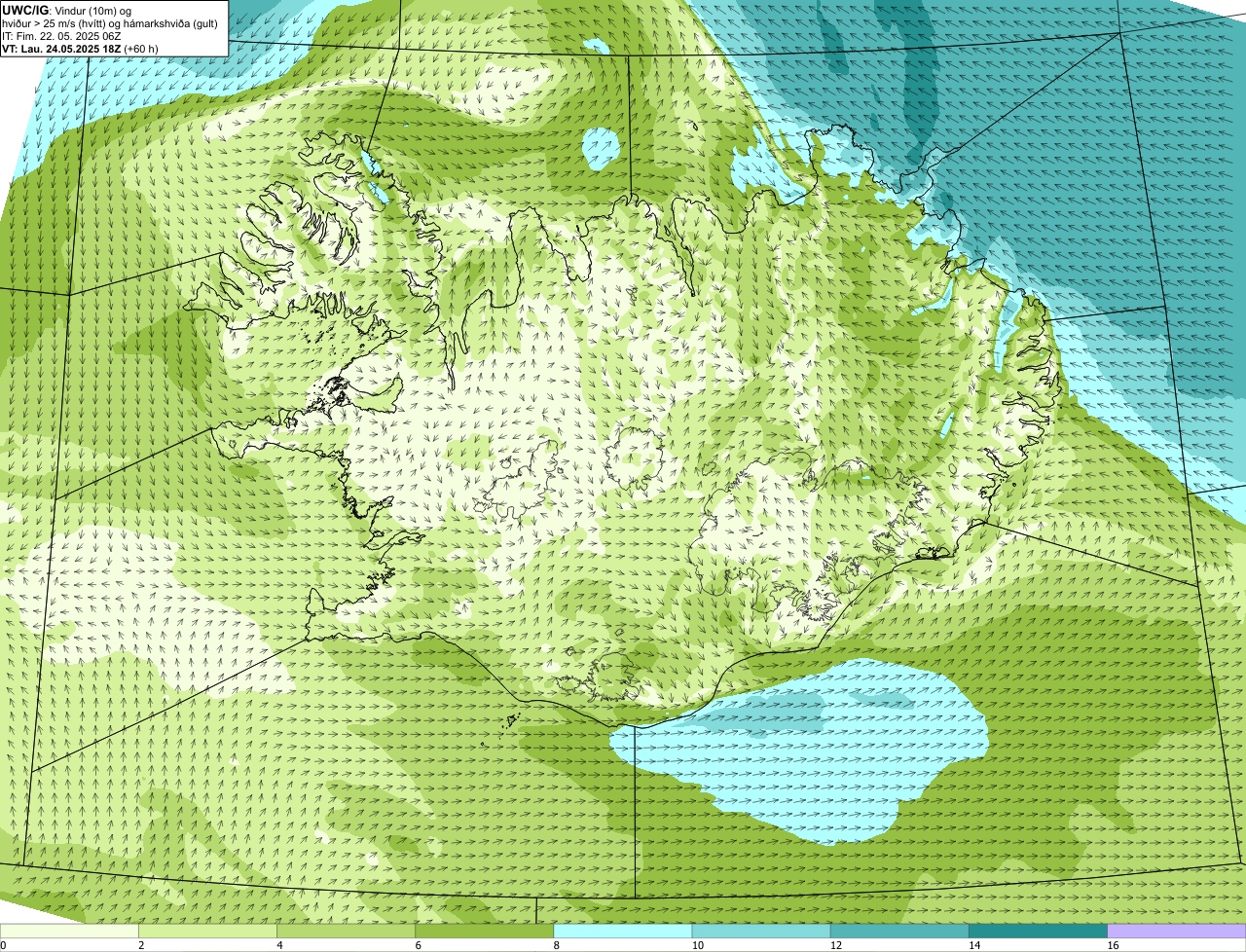Click the legend scale label "0"
Viewport: 1246px width, 952px height.
[x=3, y=945]
